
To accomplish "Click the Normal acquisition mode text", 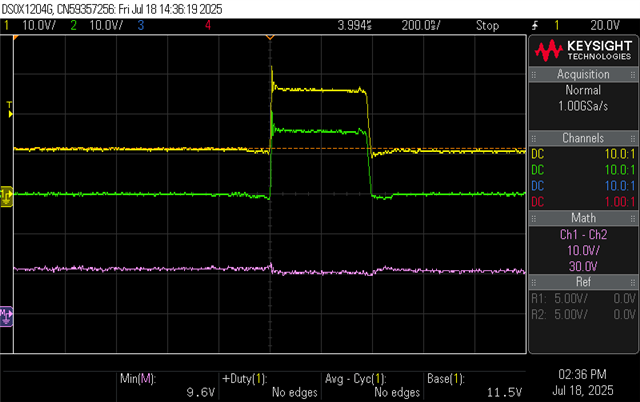I will [583, 90].
